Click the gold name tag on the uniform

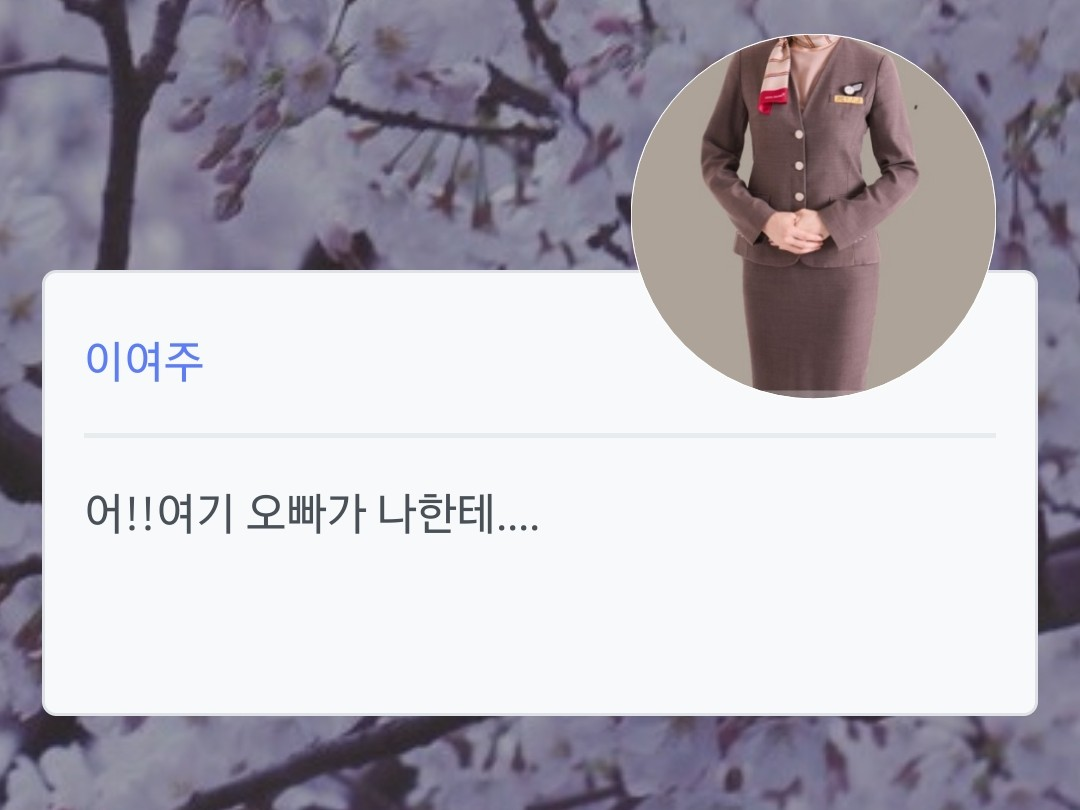pos(848,100)
